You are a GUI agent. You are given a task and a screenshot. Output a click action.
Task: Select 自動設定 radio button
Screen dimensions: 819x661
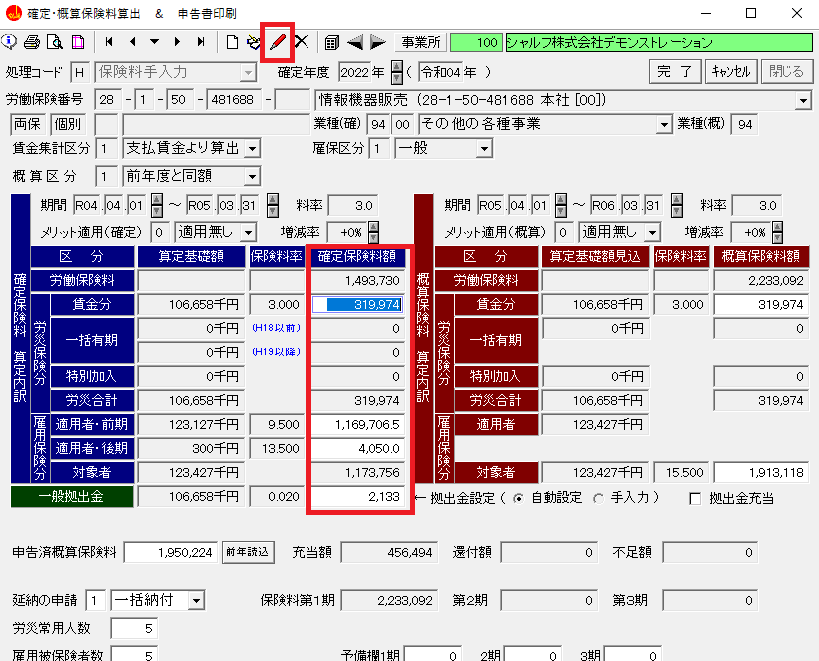click(518, 498)
